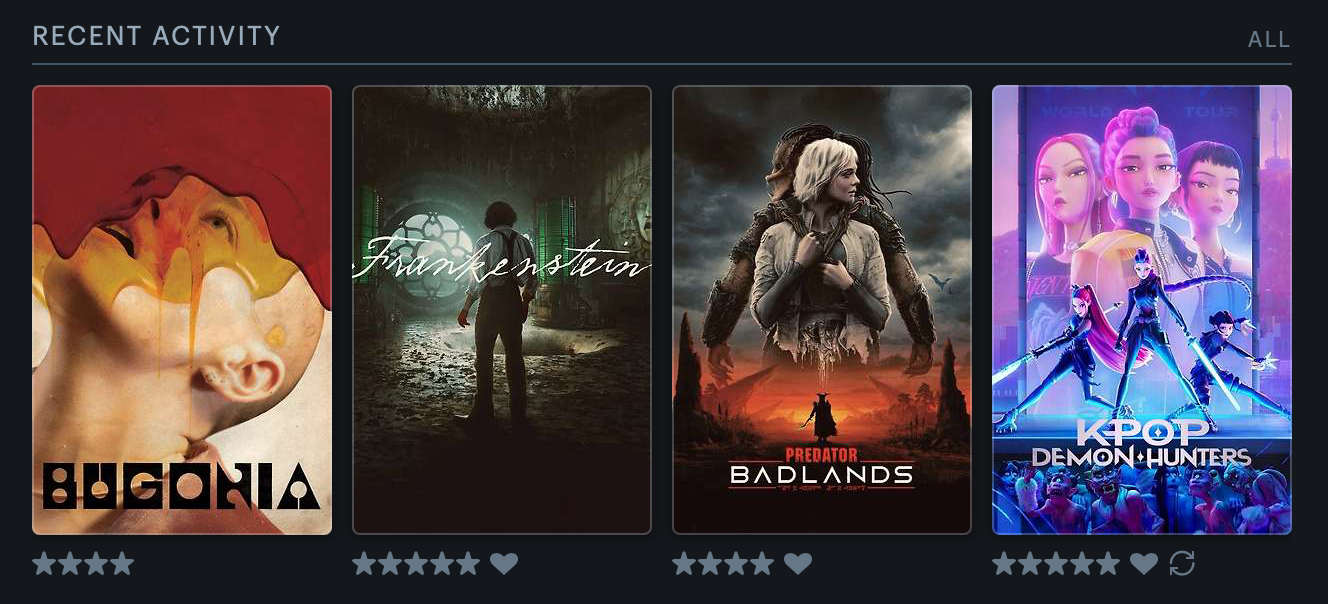Image resolution: width=1328 pixels, height=604 pixels.
Task: Click the fourth star under Predator Badlands
Action: (x=762, y=564)
